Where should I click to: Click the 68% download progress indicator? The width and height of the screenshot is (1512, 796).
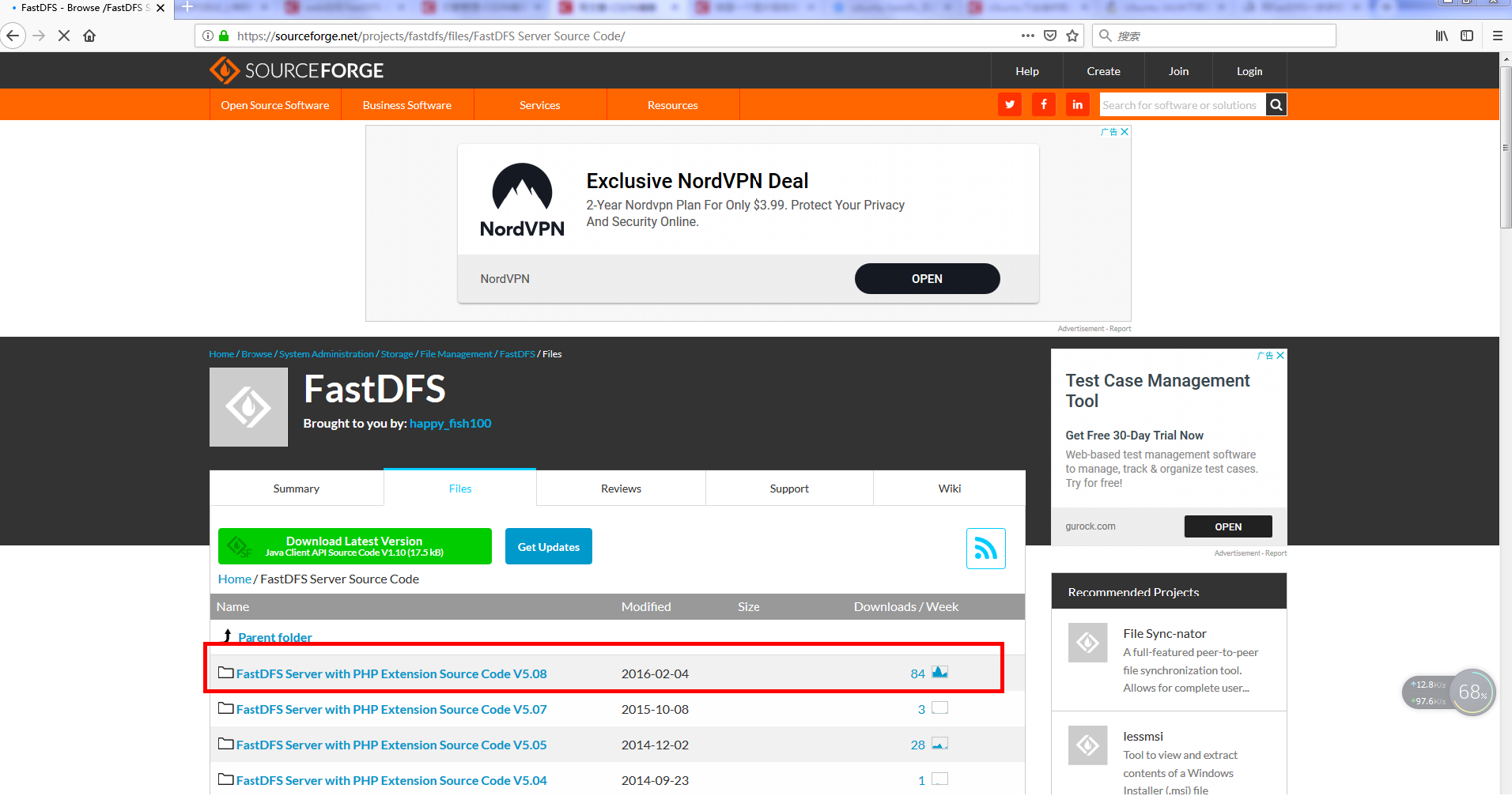point(1471,692)
